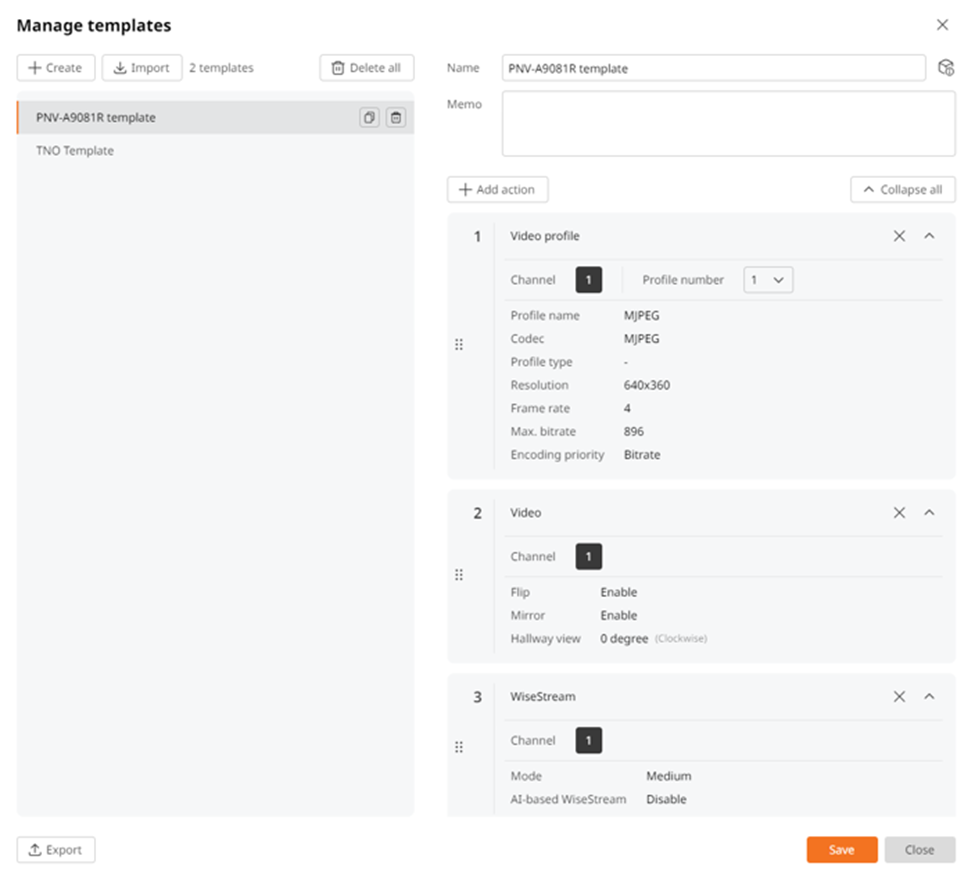Click the AI-based WiseStream Disable value

pyautogui.click(x=666, y=799)
